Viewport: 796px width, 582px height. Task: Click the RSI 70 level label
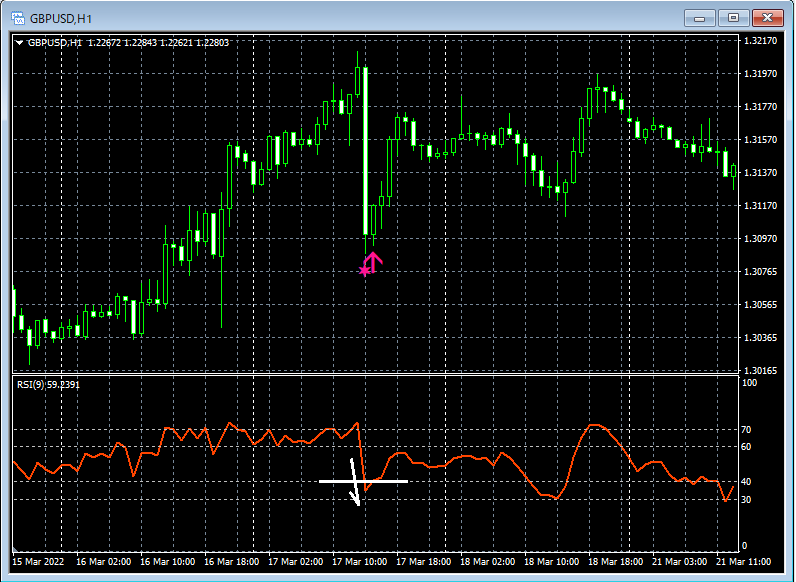pyautogui.click(x=746, y=430)
